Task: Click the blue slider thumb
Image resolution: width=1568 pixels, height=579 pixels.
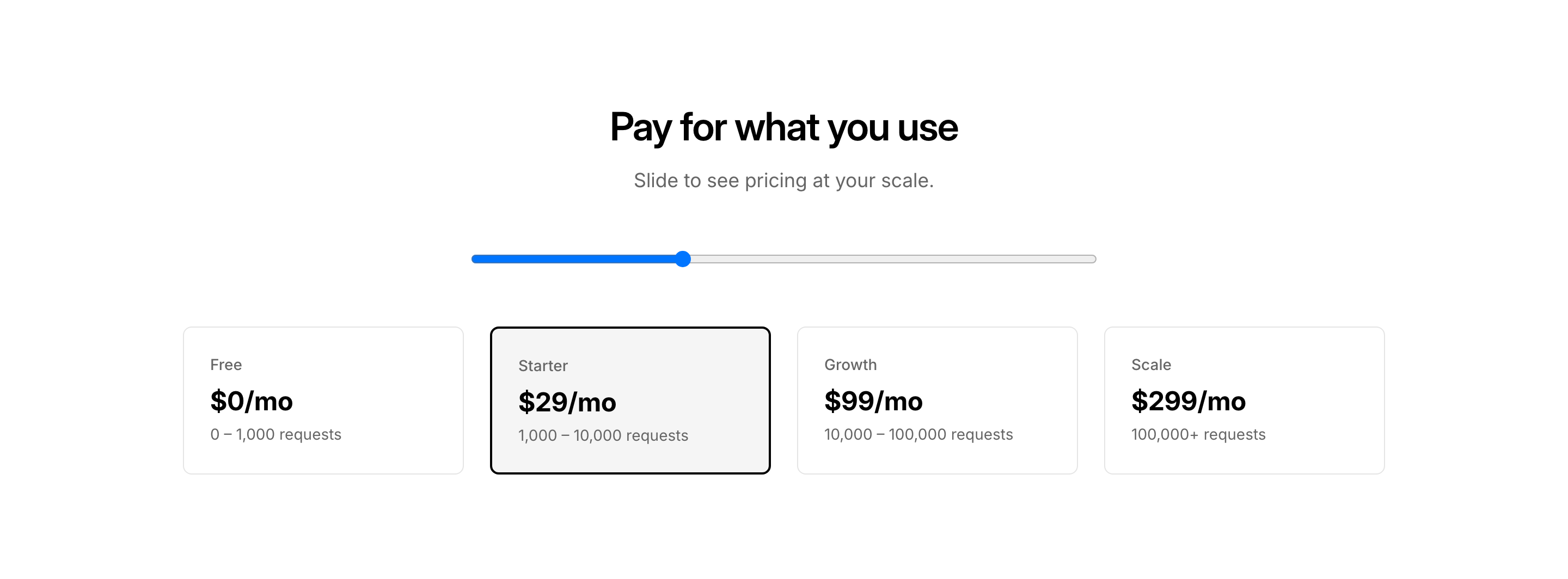Action: [x=683, y=259]
